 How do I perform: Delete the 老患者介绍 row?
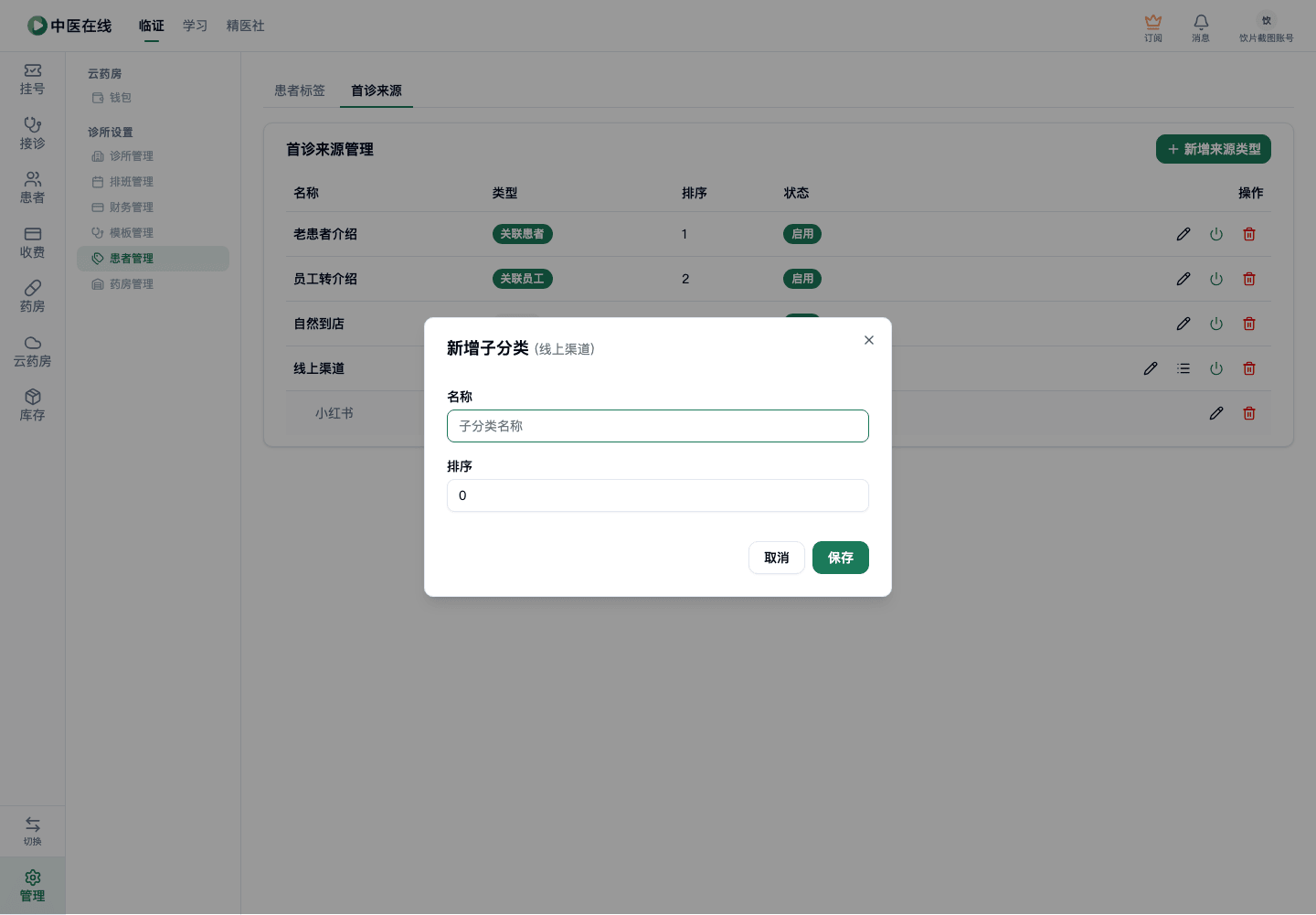1249,234
